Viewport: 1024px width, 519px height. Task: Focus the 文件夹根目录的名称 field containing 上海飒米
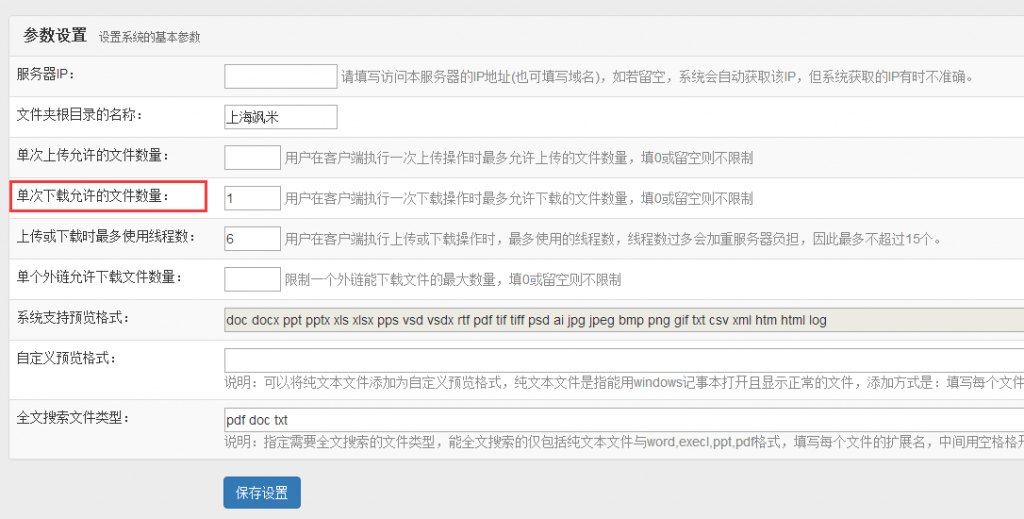280,117
